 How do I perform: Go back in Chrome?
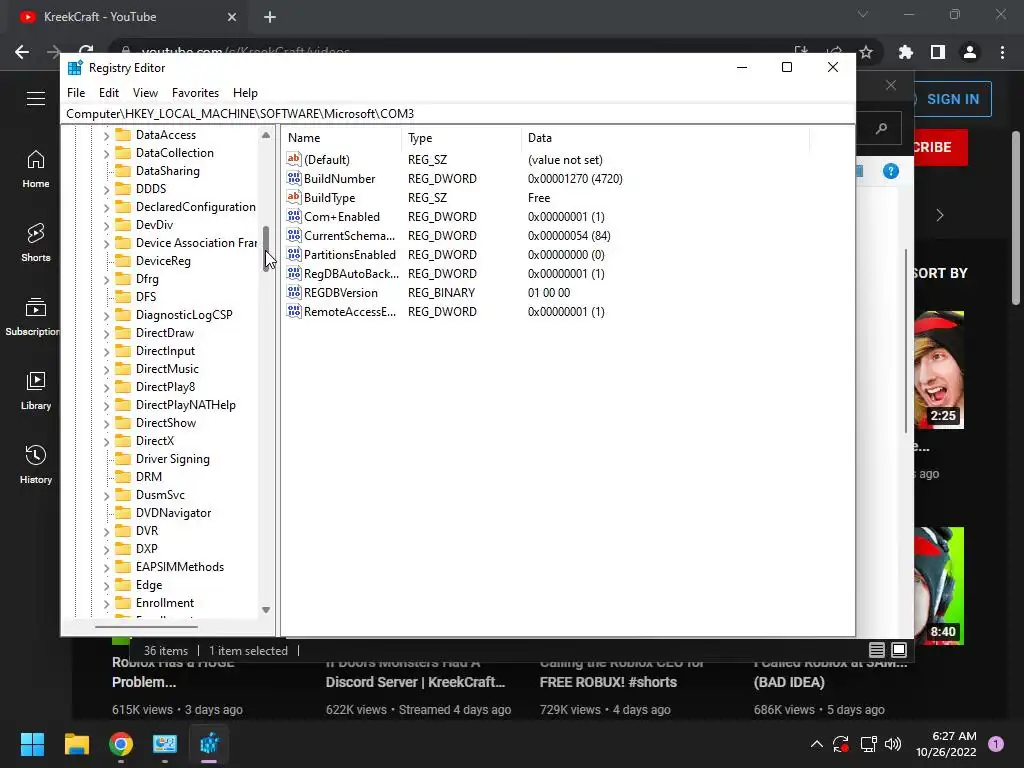(x=22, y=52)
